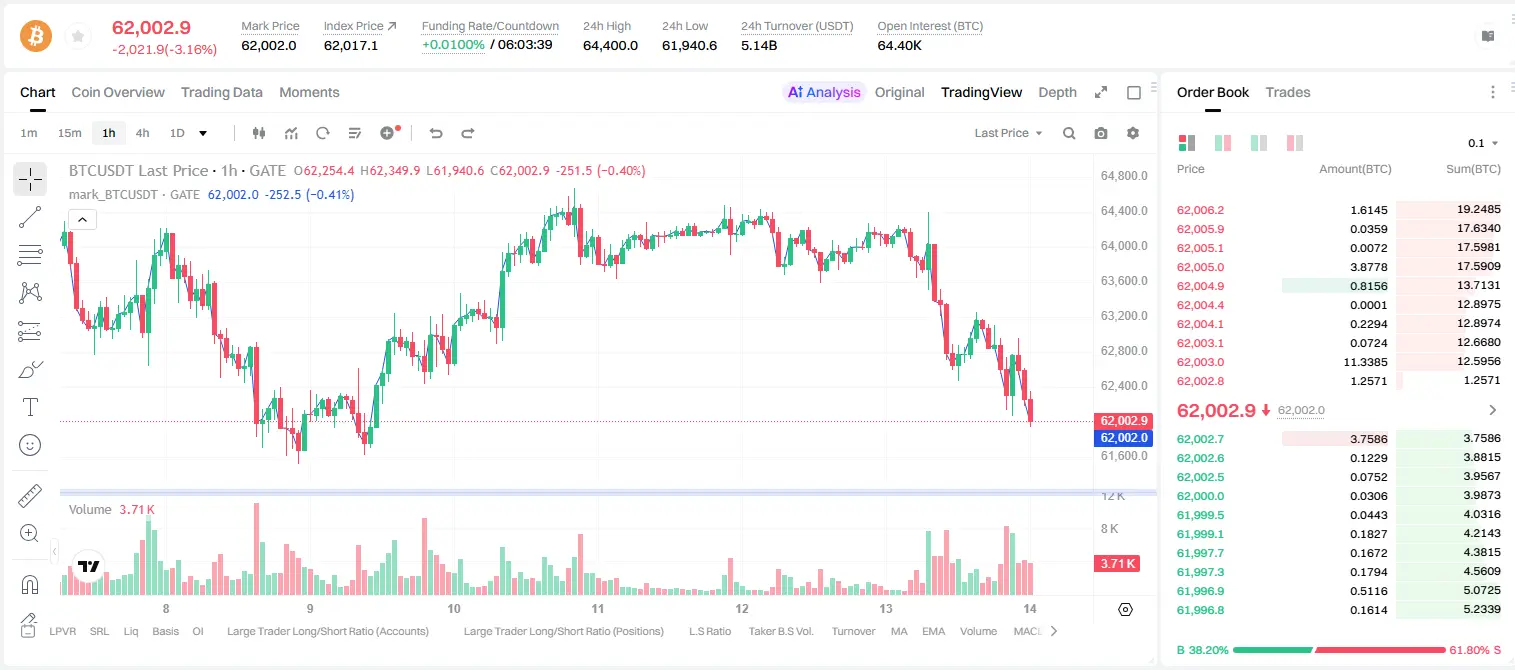Switch to the Trades tab

(x=1287, y=92)
